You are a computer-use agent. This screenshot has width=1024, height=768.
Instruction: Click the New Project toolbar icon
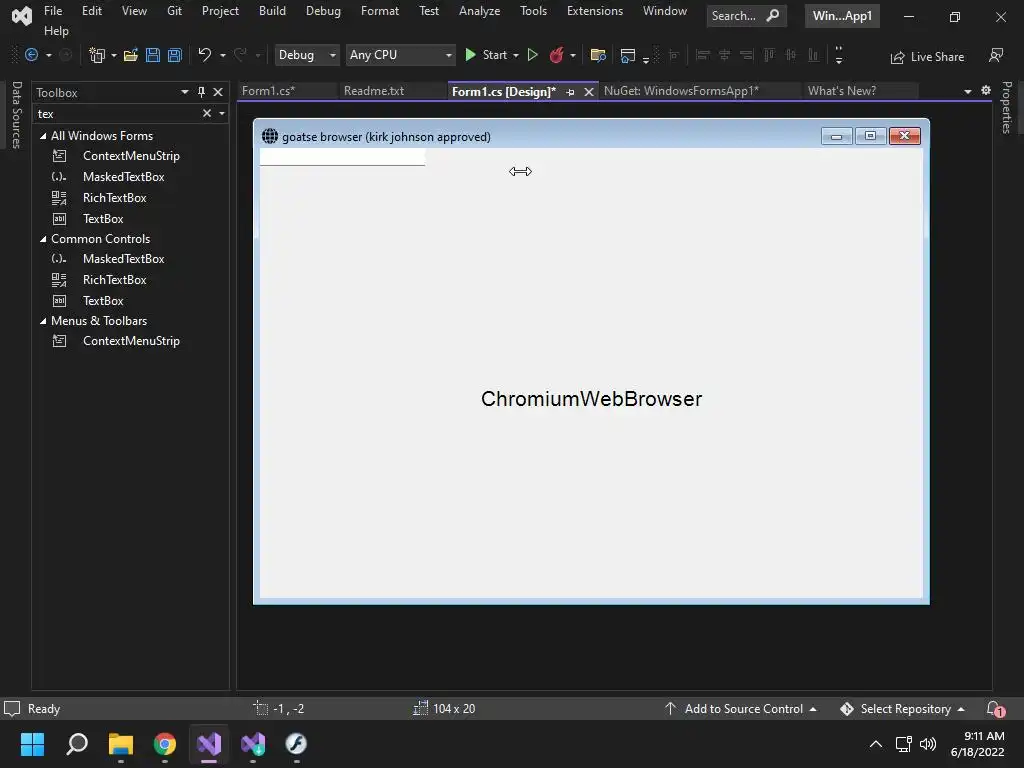coord(97,55)
